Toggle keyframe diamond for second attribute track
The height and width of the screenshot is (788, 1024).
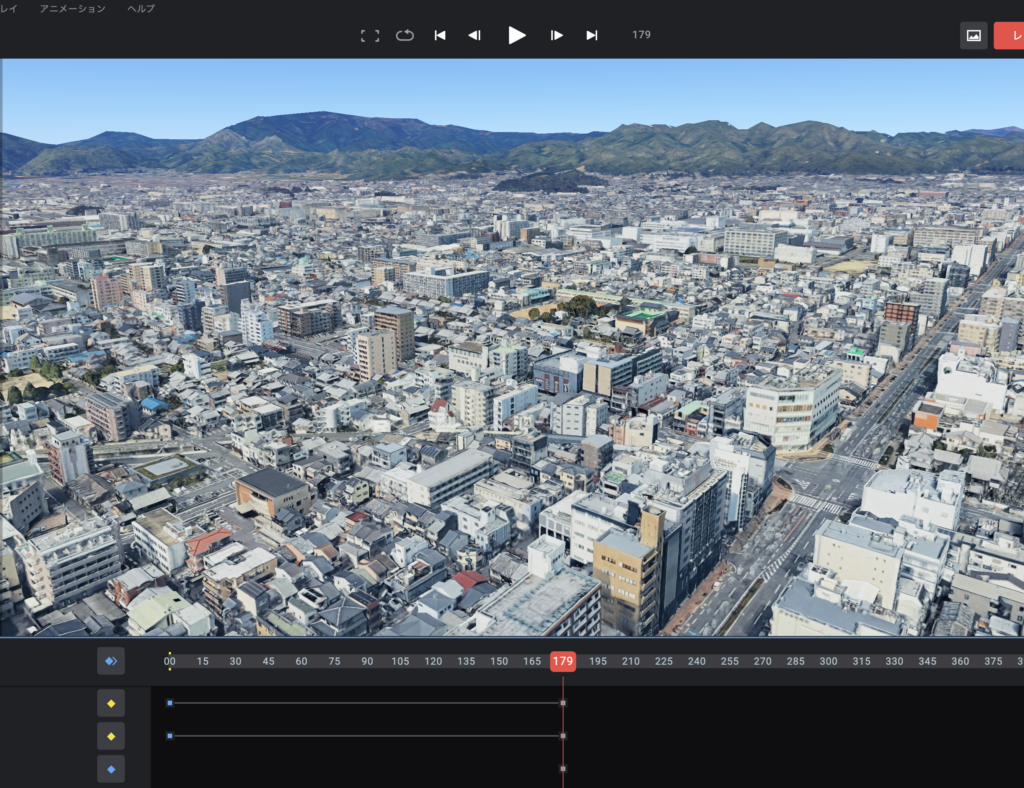tap(111, 736)
